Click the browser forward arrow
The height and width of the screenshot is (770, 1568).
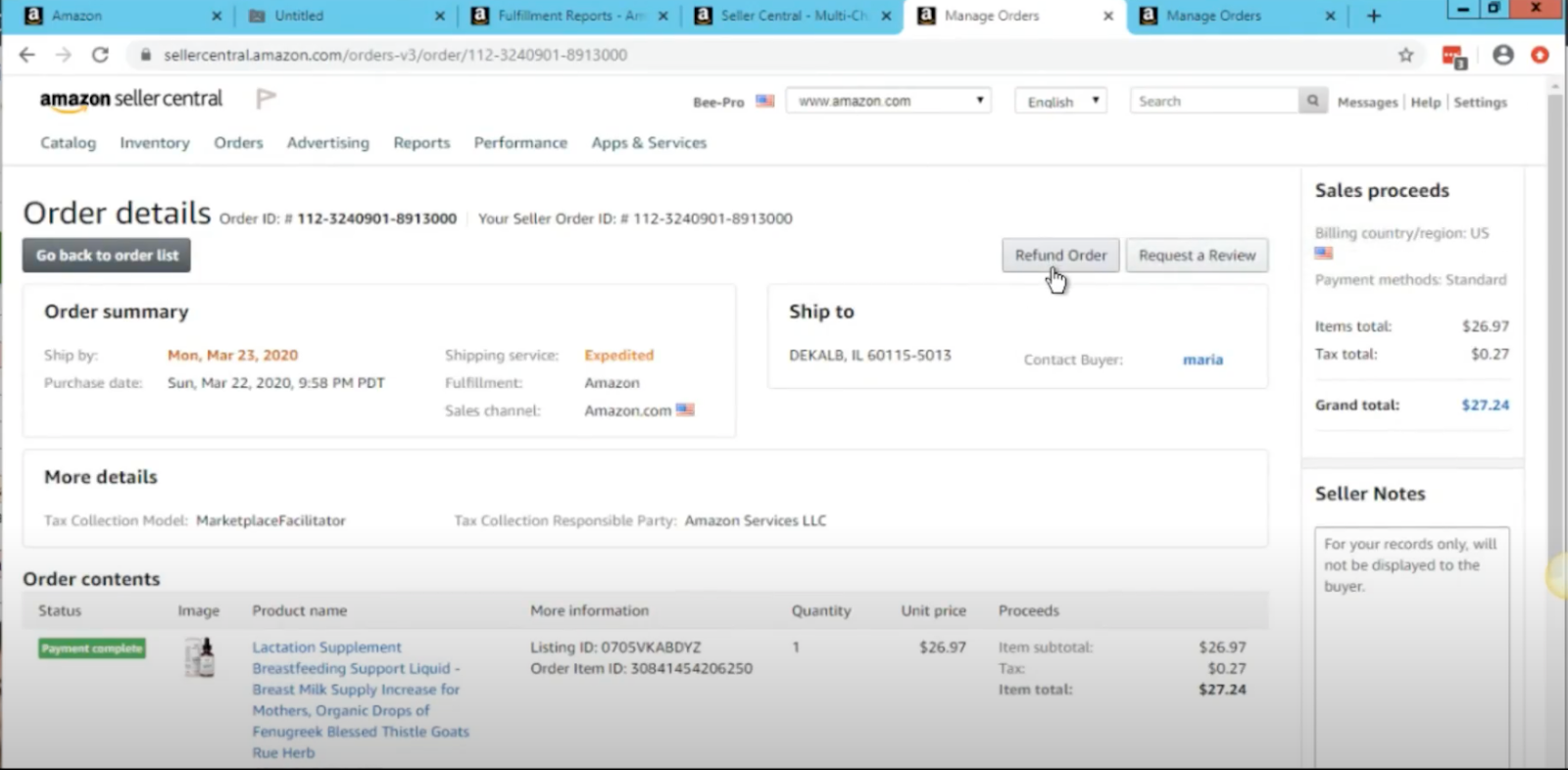63,55
